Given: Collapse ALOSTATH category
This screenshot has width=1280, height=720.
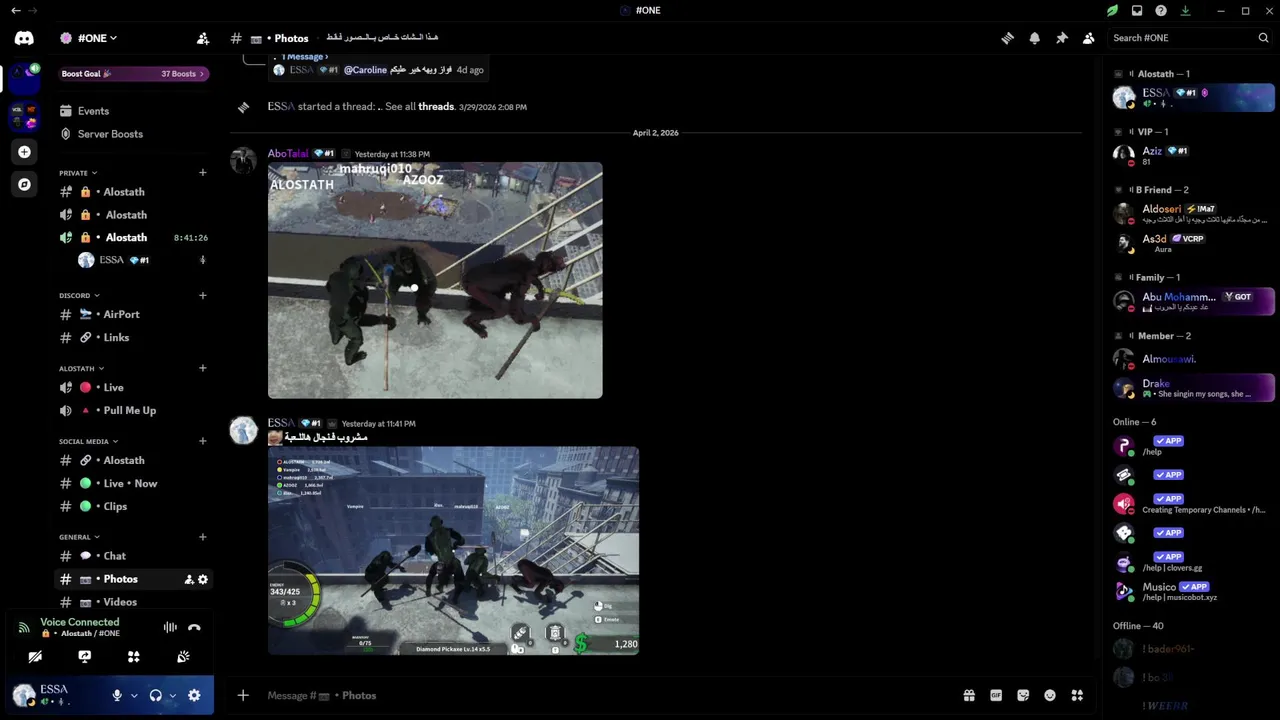Looking at the screenshot, I should 82,368.
